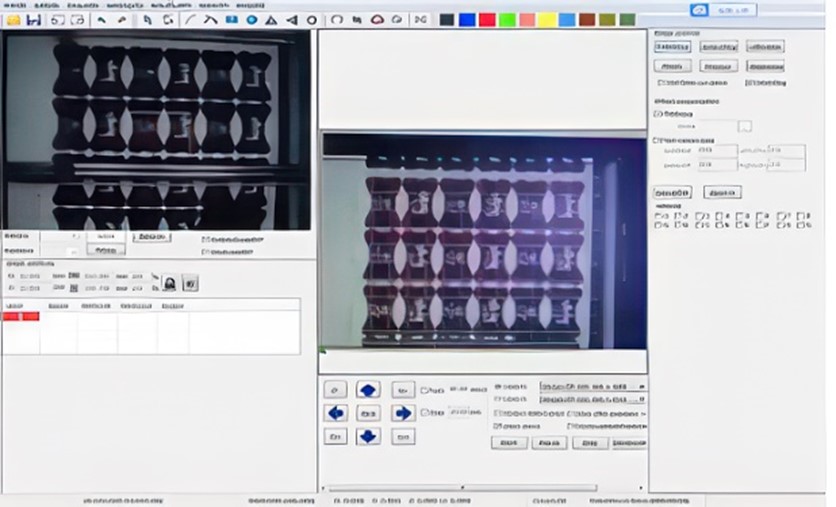Open the first menu in the menu bar

[14, 5]
